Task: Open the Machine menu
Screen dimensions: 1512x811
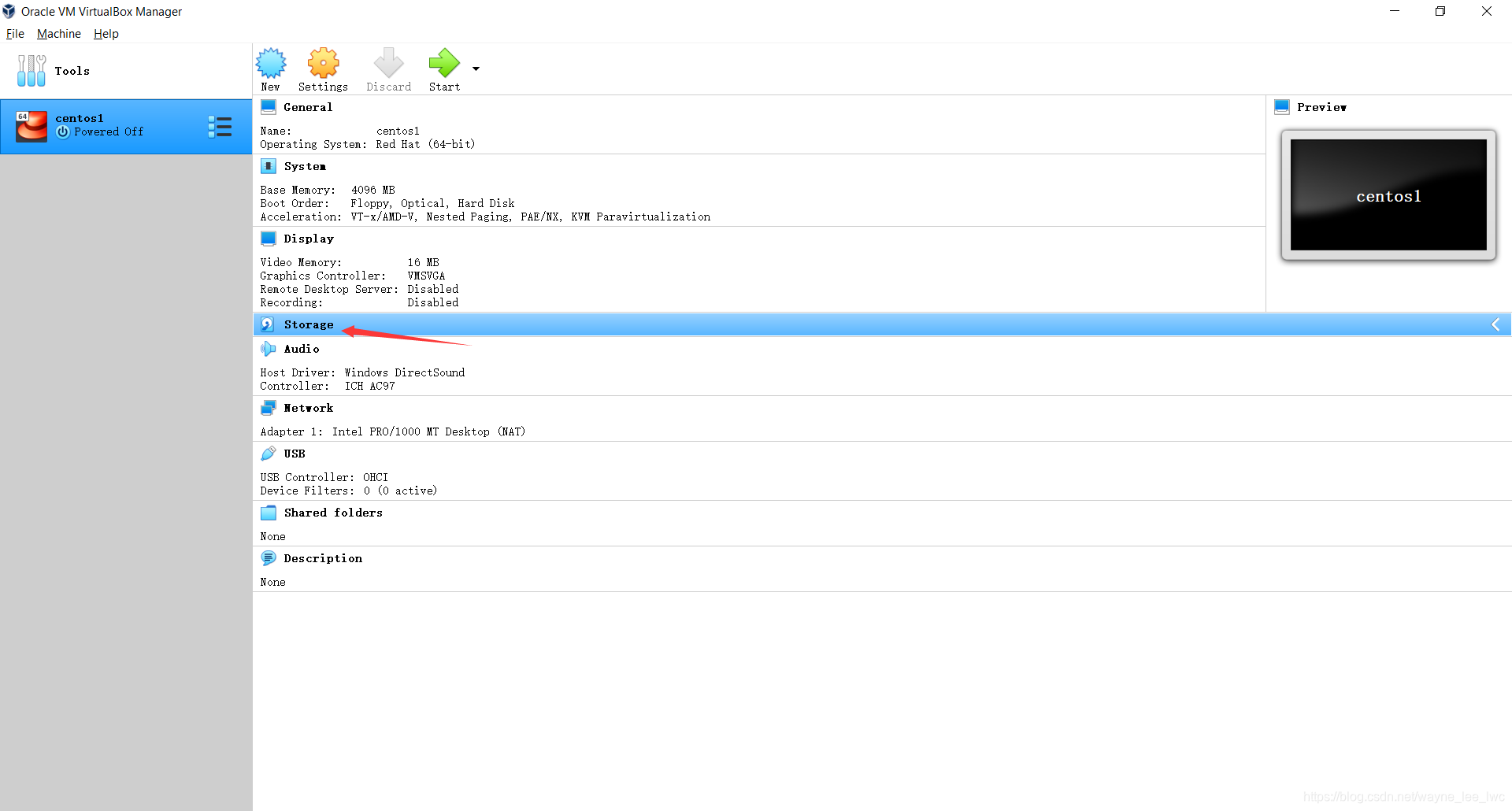Action: point(59,34)
